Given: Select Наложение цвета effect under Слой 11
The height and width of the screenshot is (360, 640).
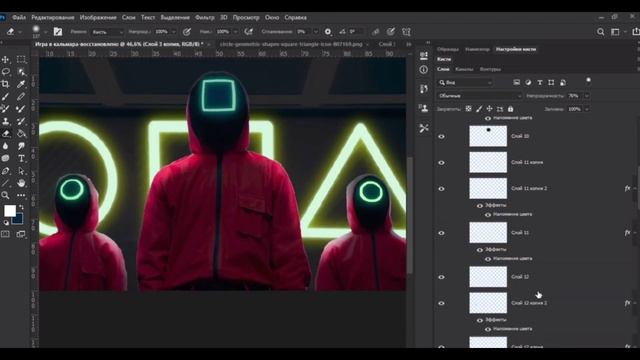Looking at the screenshot, I should [x=512, y=259].
